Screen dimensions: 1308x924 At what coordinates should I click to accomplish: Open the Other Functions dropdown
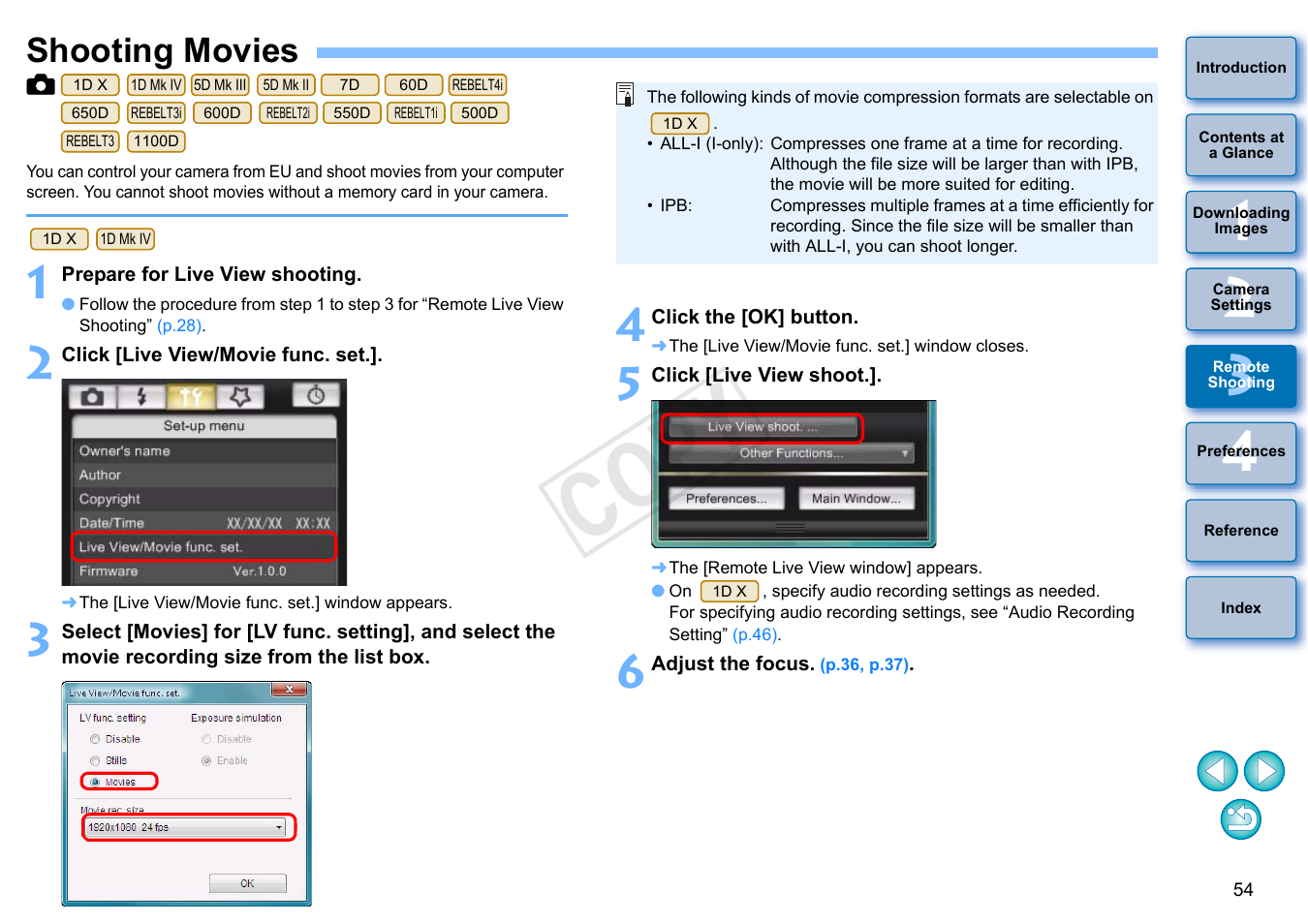click(x=793, y=453)
